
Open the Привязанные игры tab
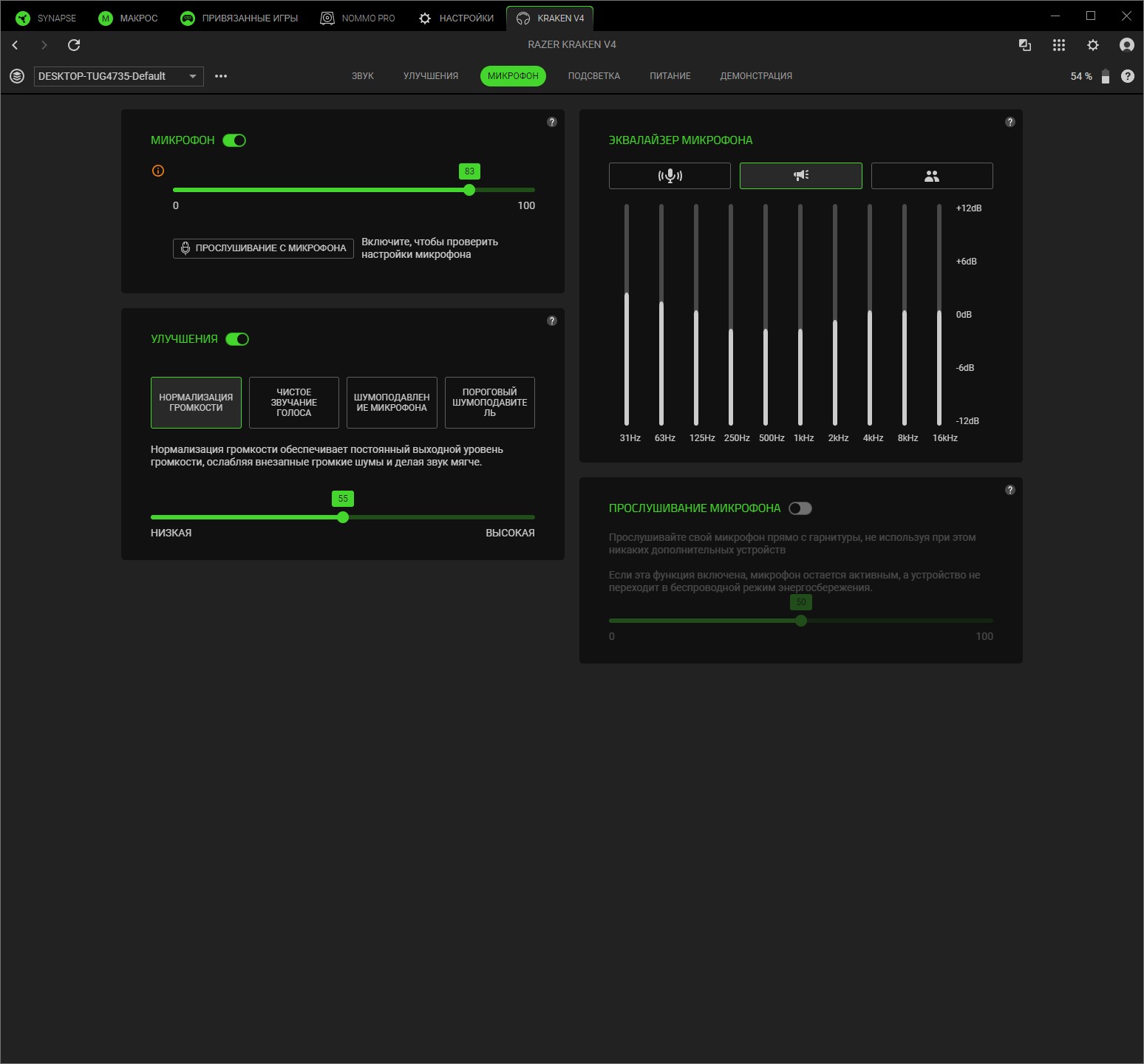[x=239, y=18]
